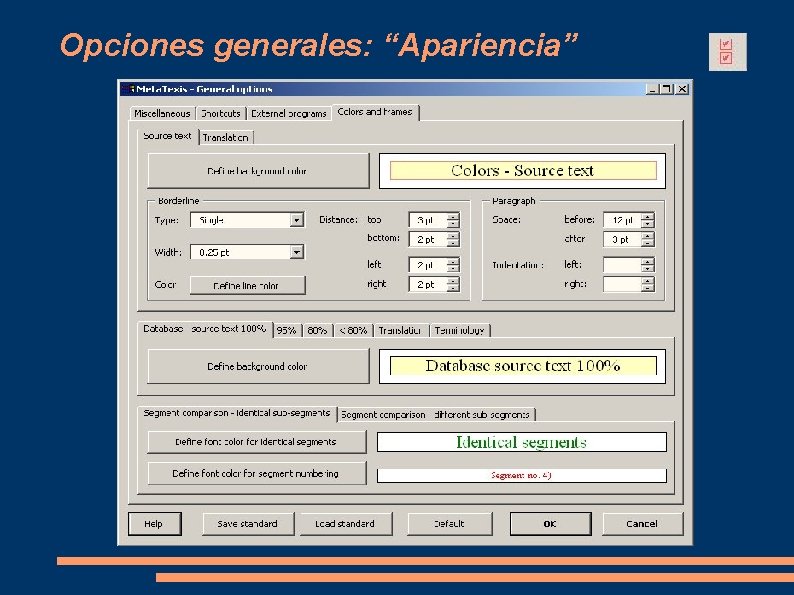
Task: Minimize the MetaTexis General options window
Action: click(x=652, y=89)
